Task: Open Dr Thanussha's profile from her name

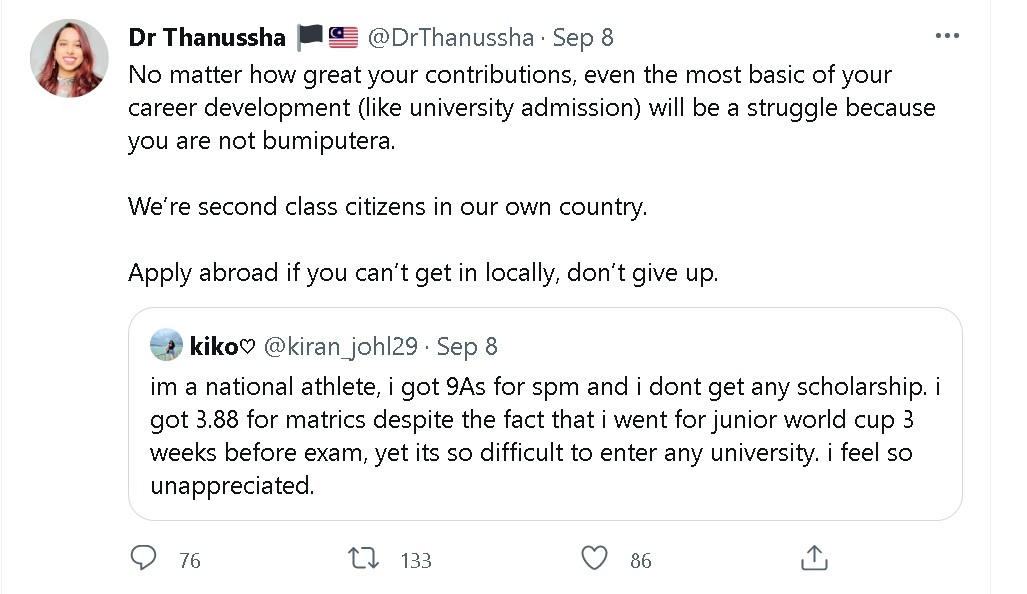Action: pyautogui.click(x=206, y=37)
